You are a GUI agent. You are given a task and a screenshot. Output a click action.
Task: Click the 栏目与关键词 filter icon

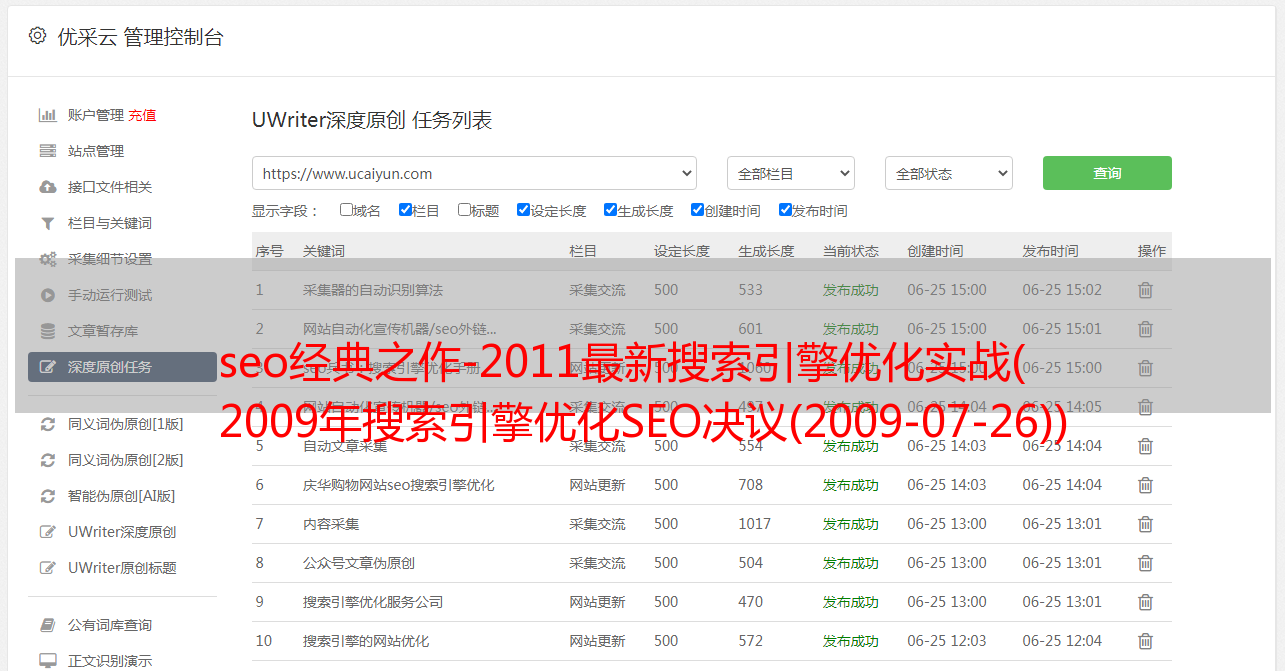(x=47, y=223)
